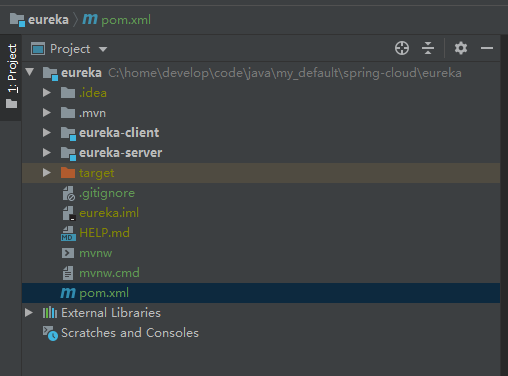Click the Maven m icon beside tree pom.xml

(x=68, y=293)
